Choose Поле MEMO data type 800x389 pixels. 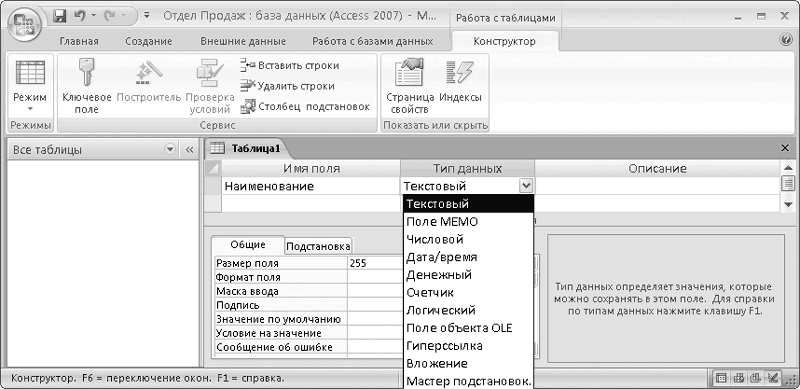pos(468,222)
